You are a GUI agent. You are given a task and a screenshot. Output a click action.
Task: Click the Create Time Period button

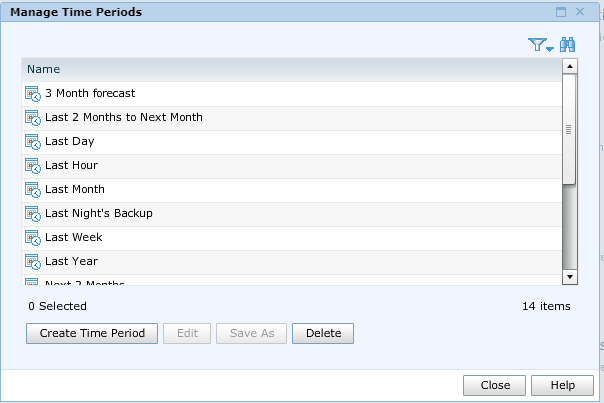(x=92, y=333)
